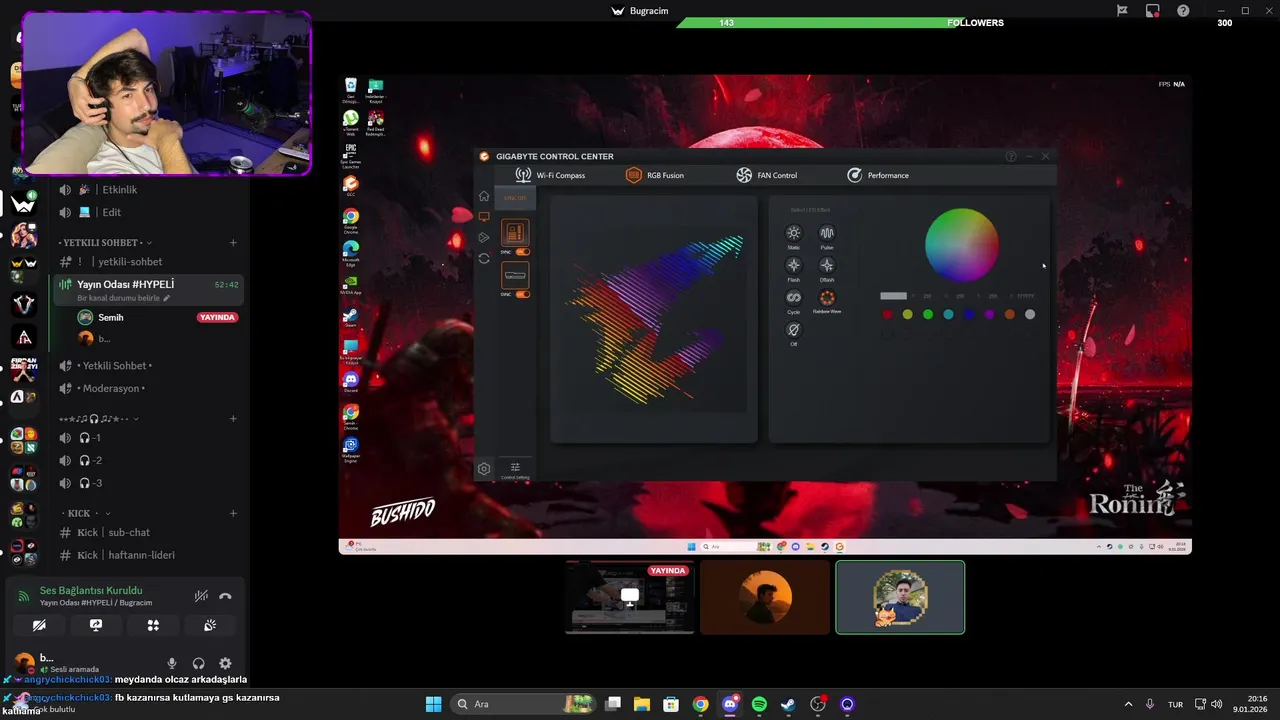Image resolution: width=1280 pixels, height=720 pixels.
Task: Open Discord user settings gear
Action: click(225, 663)
